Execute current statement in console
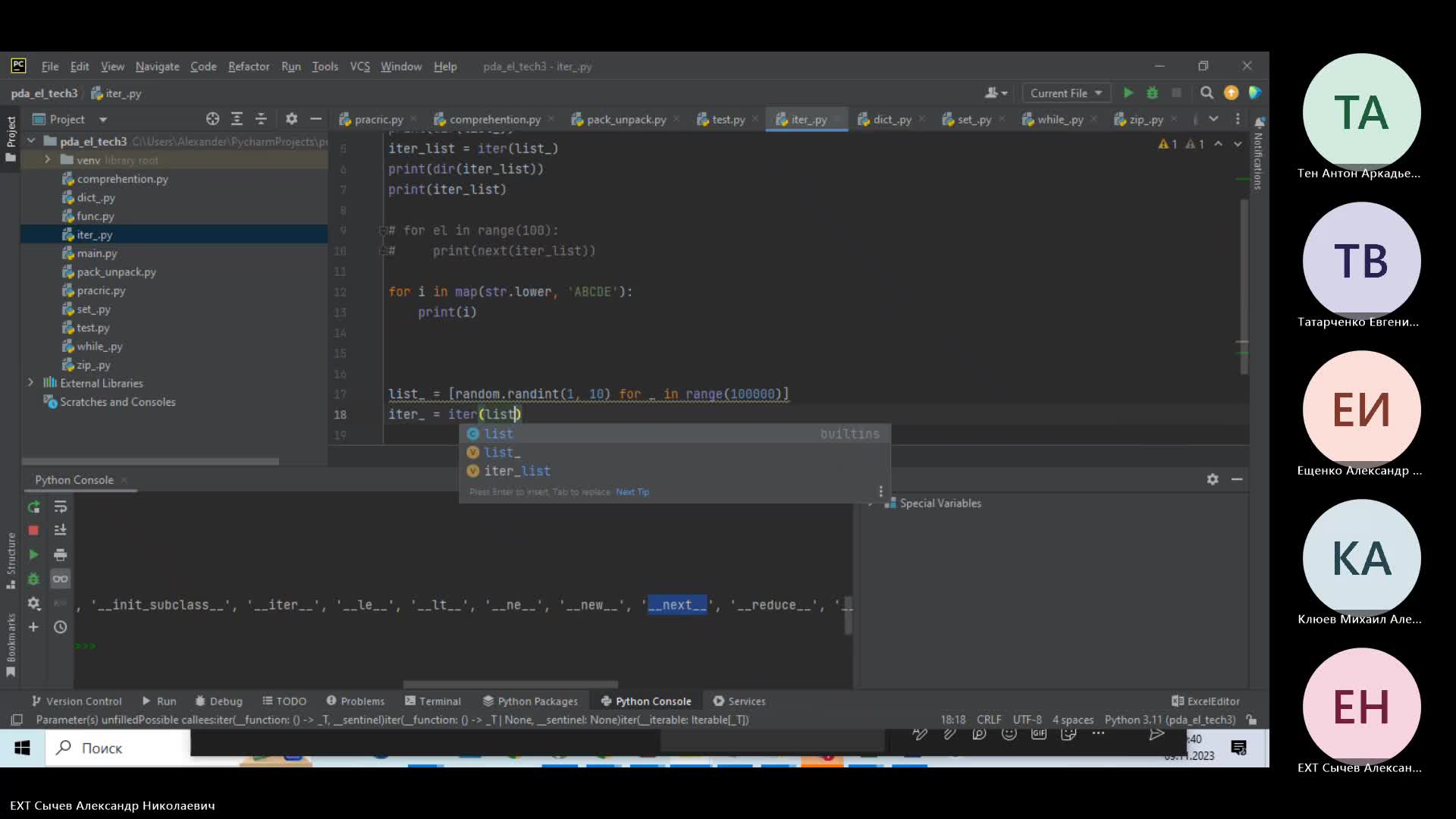 click(x=33, y=555)
